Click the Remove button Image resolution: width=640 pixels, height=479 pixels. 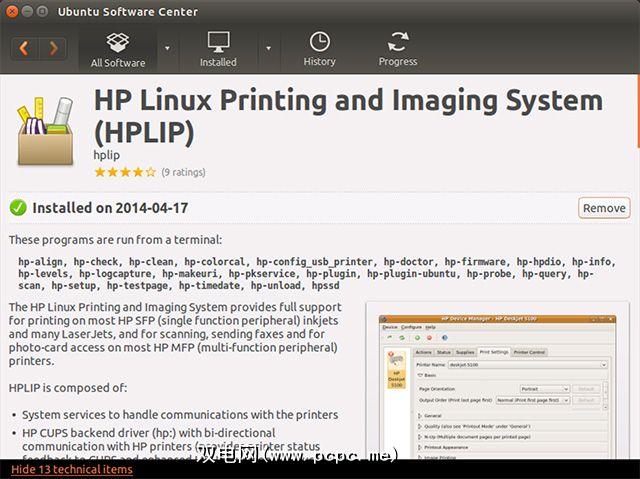[604, 208]
